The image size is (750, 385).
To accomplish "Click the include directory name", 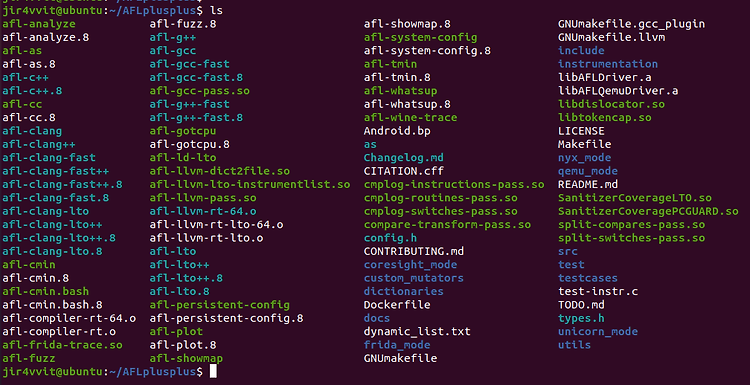I will pos(581,51).
